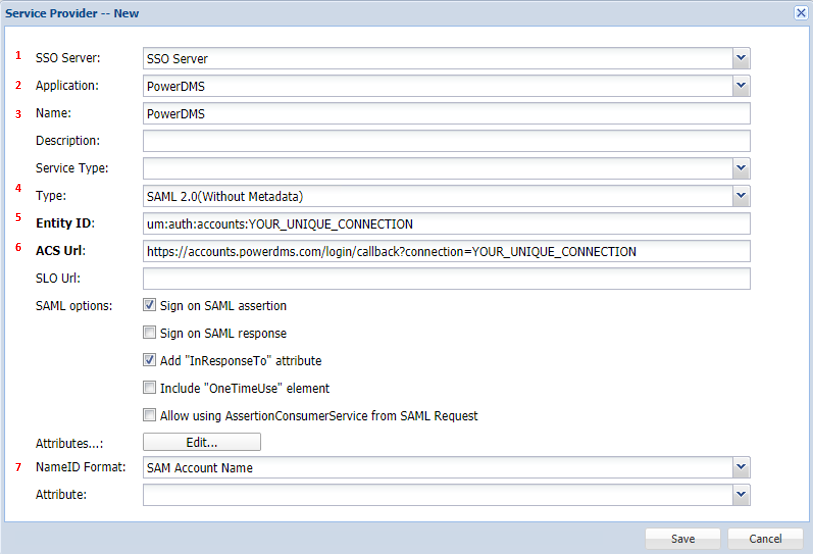The height and width of the screenshot is (556, 815).
Task: Open the Attribute dropdown at bottom
Action: (741, 494)
